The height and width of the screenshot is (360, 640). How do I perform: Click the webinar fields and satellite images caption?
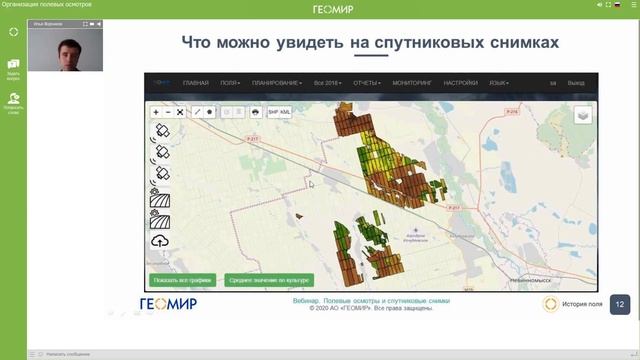point(371,301)
